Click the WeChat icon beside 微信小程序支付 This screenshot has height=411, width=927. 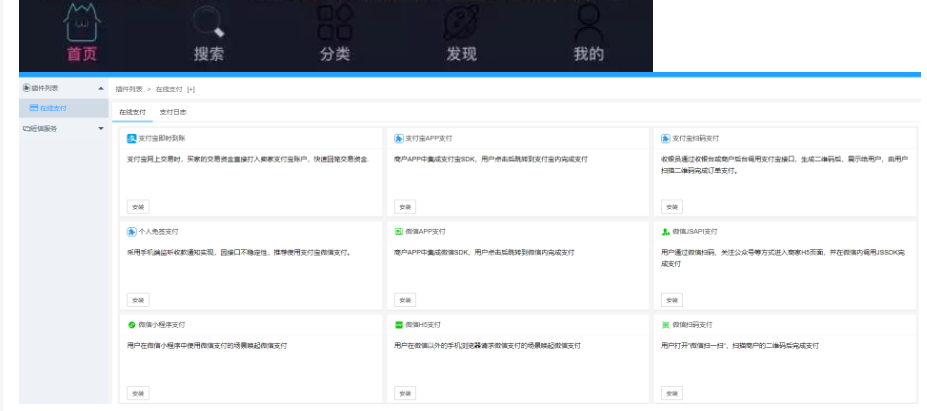(132, 325)
